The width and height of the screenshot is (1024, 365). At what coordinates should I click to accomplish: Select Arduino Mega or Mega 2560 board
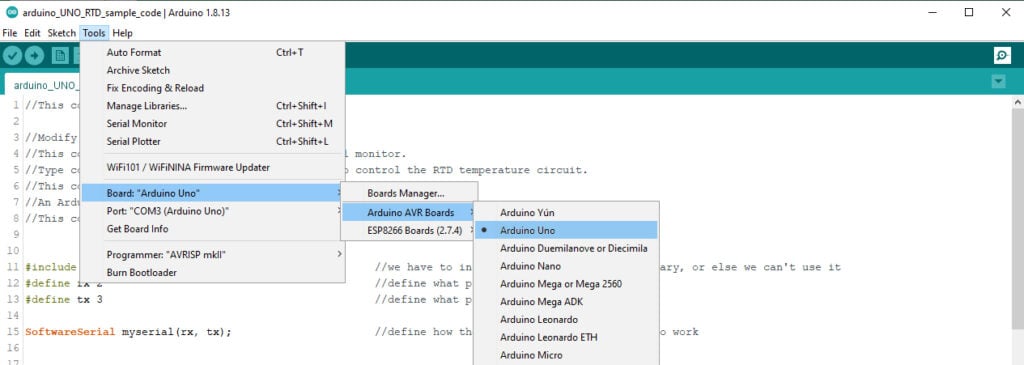pos(566,284)
